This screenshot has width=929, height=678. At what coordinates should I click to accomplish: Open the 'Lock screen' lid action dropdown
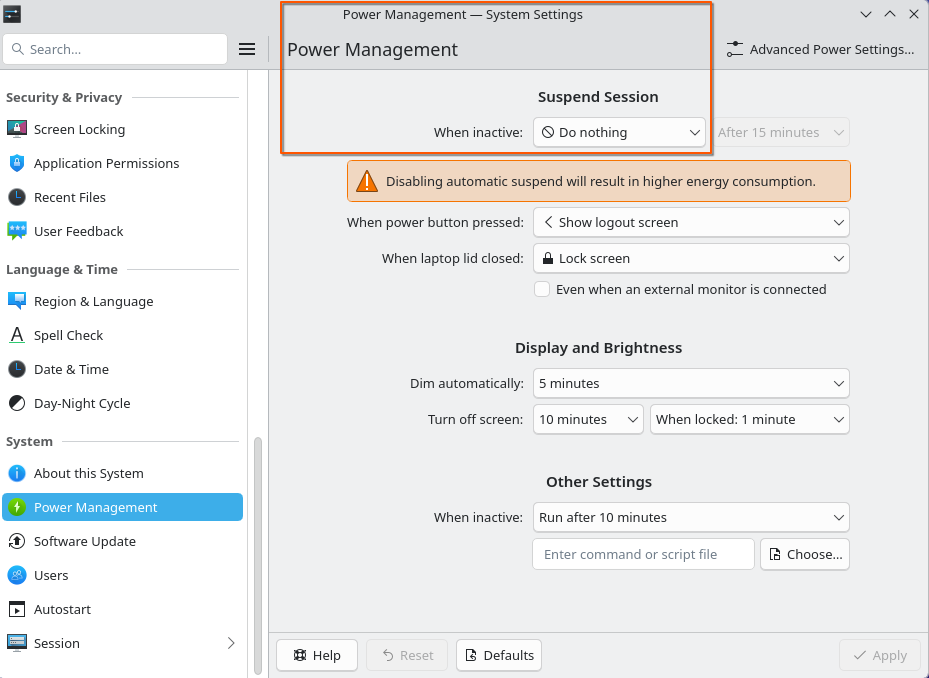click(690, 258)
